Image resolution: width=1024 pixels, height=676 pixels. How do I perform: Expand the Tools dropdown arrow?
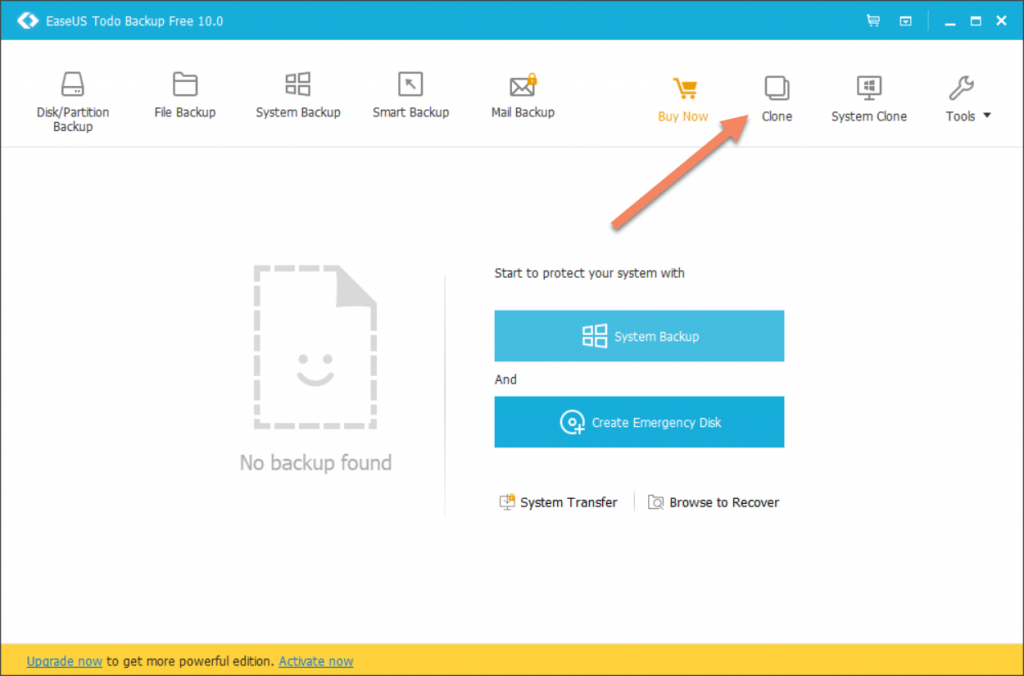[x=987, y=116]
